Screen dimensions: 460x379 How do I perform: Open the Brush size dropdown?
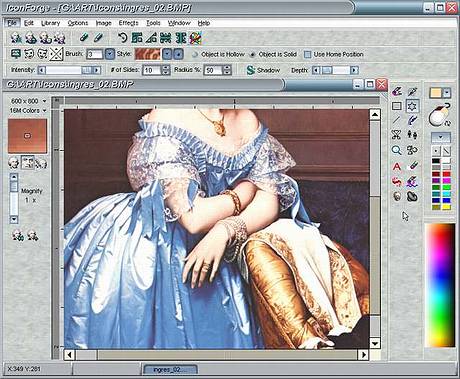pos(109,54)
